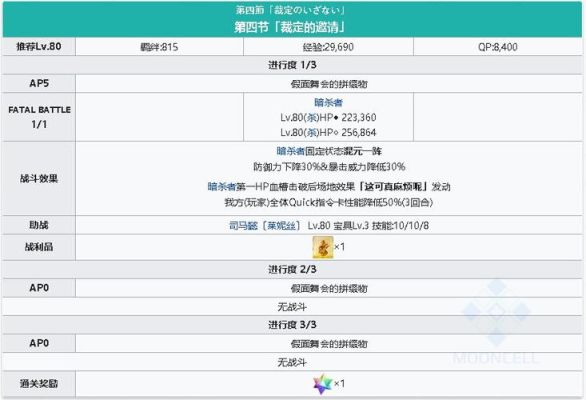This screenshot has width=586, height=400.
Task: Click the 进行度 2/3 section header
Action: pyautogui.click(x=292, y=270)
